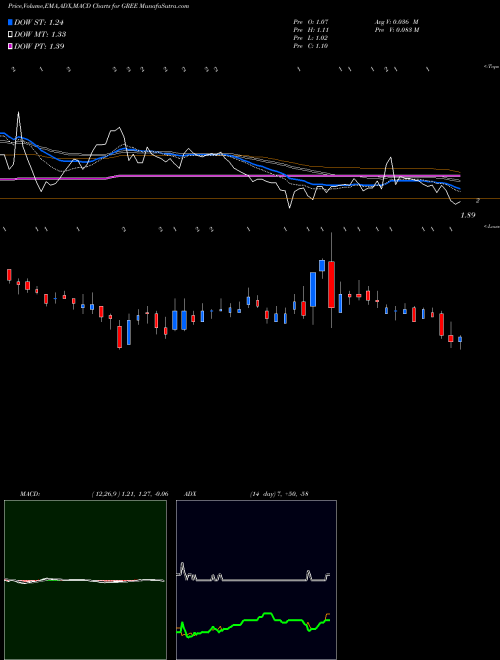Open the dark blue ADX indicator chart panel
Image resolution: width=500 pixels, height=660 pixels.
pos(256,580)
